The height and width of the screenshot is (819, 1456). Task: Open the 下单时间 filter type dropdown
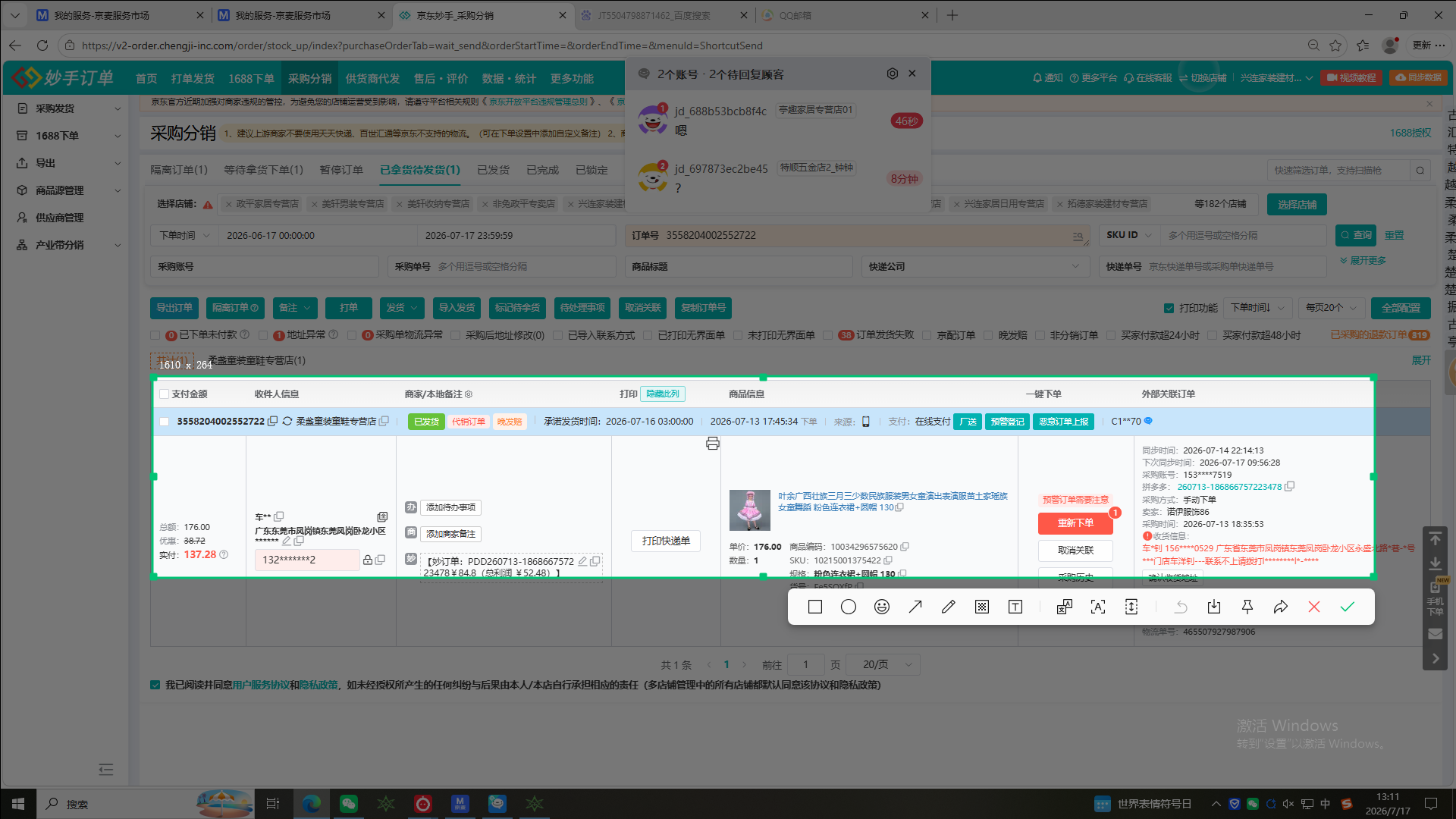[184, 235]
